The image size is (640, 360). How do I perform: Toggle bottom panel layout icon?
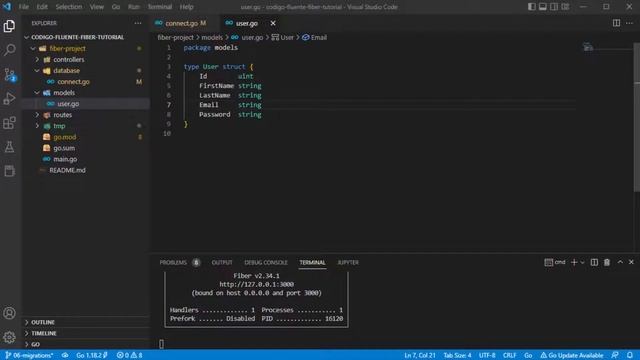(x=542, y=7)
